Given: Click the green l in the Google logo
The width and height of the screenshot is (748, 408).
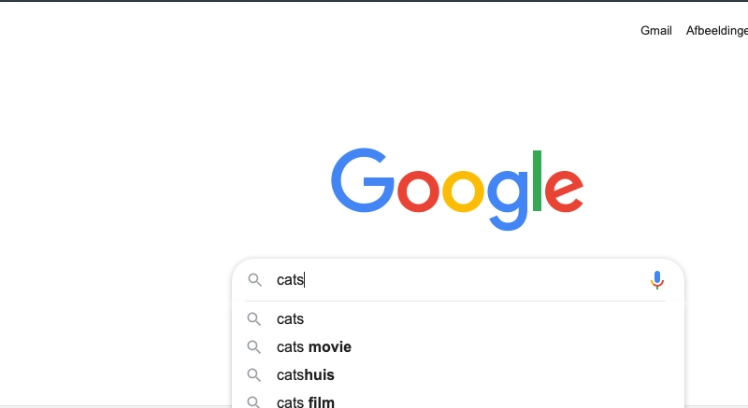Looking at the screenshot, I should tap(537, 180).
